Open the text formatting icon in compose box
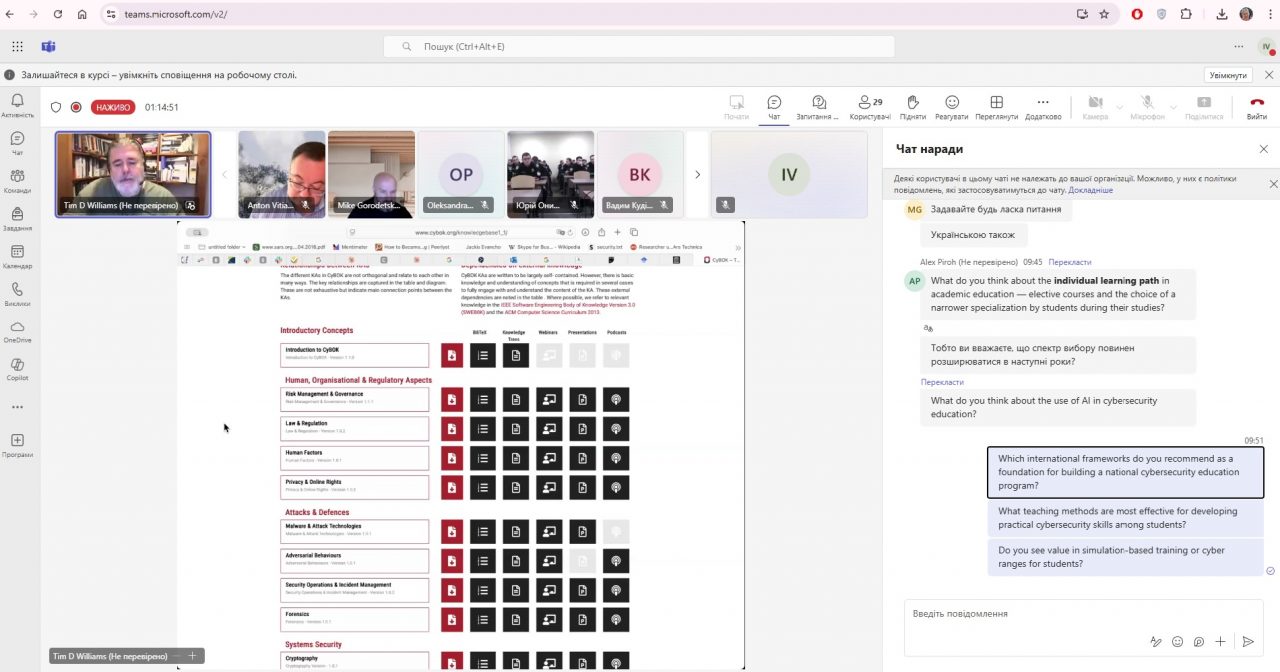This screenshot has height=672, width=1280. (x=1156, y=642)
